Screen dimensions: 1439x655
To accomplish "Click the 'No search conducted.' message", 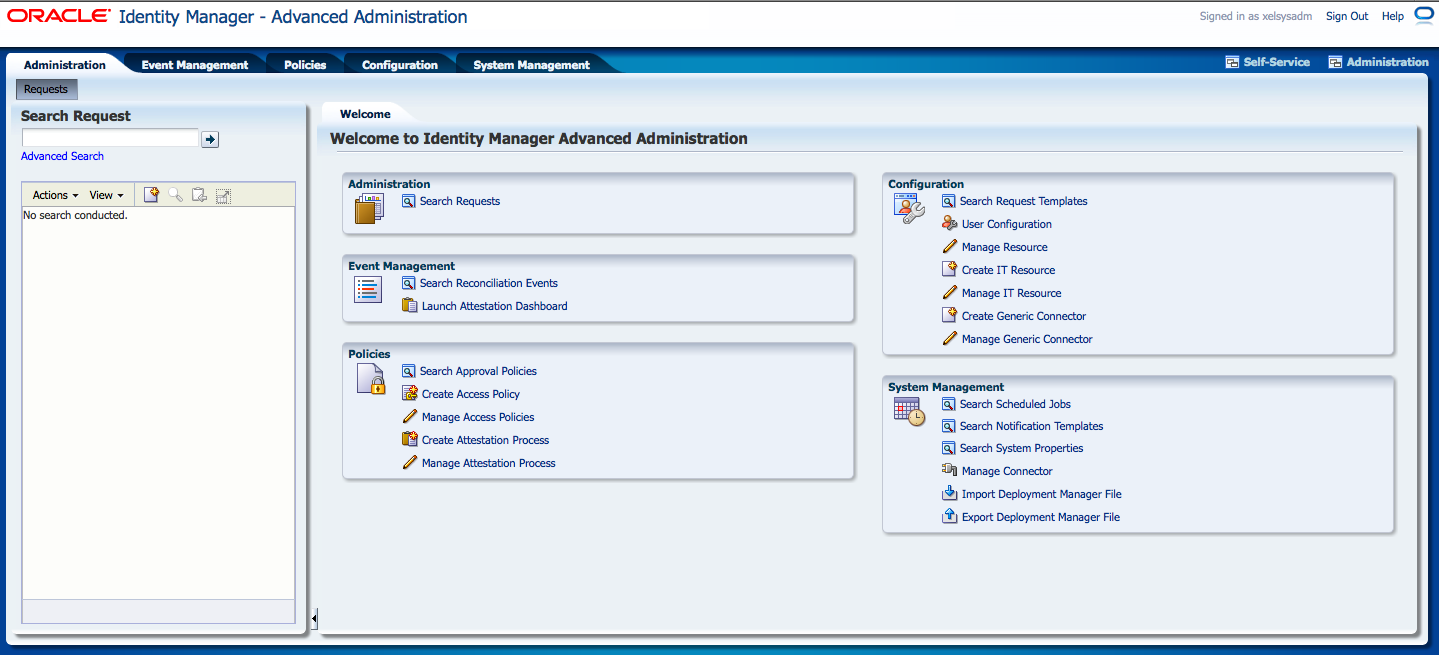I will [x=75, y=215].
